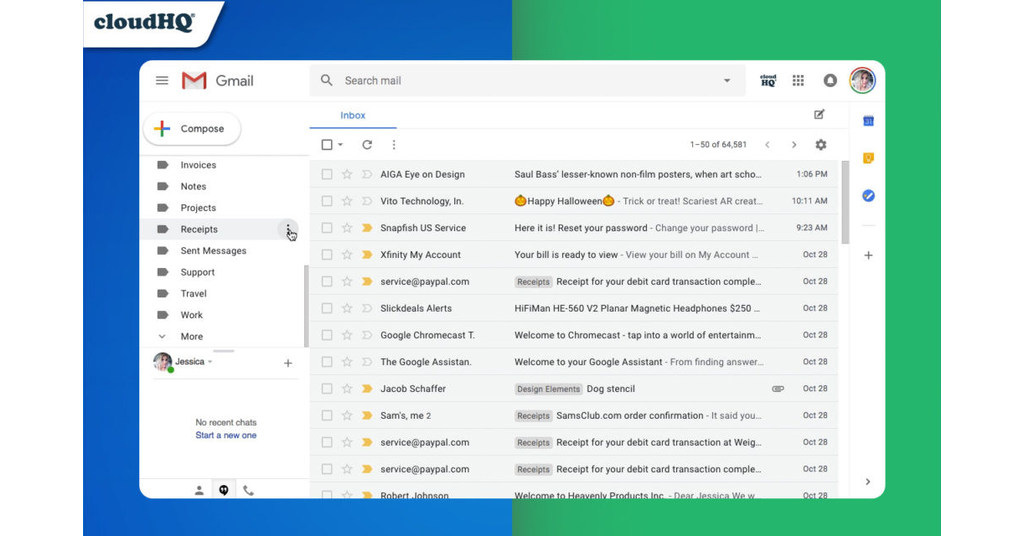The height and width of the screenshot is (536, 1024).
Task: Open the Hangouts conversations icon at bottom
Action: coord(224,490)
